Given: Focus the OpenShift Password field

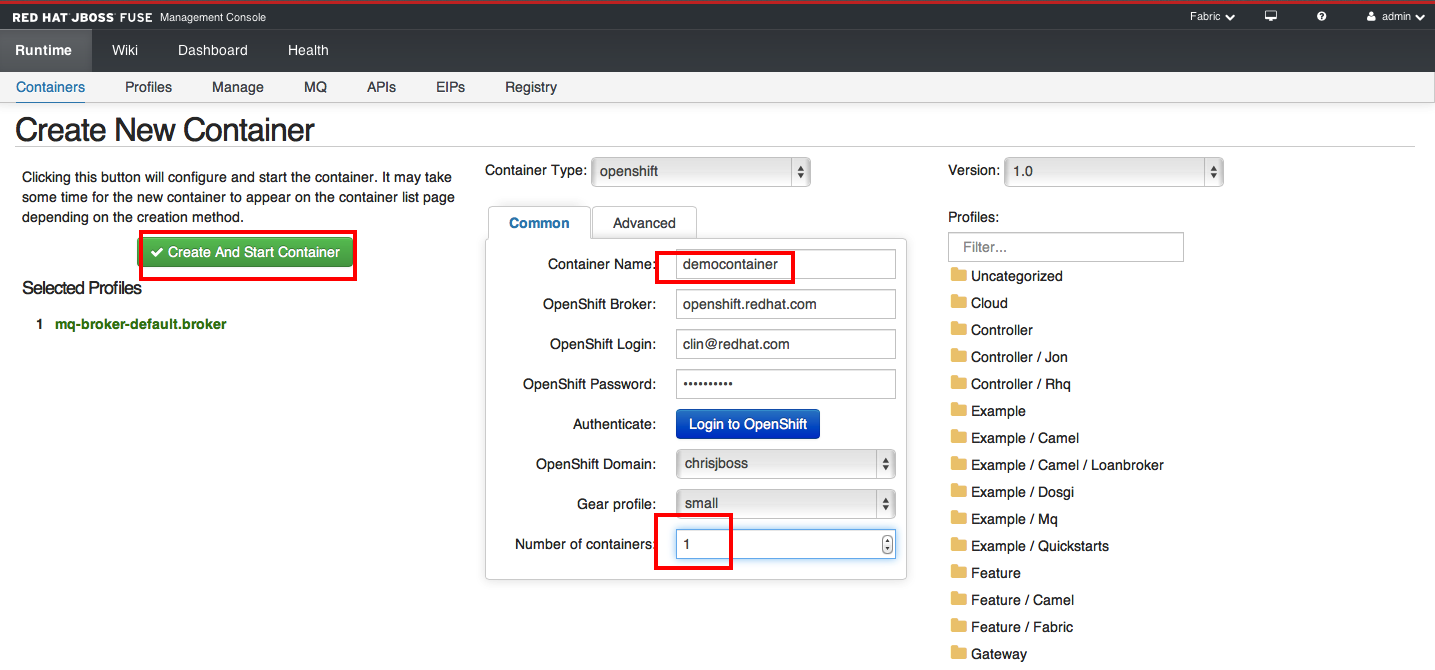Looking at the screenshot, I should pos(786,384).
